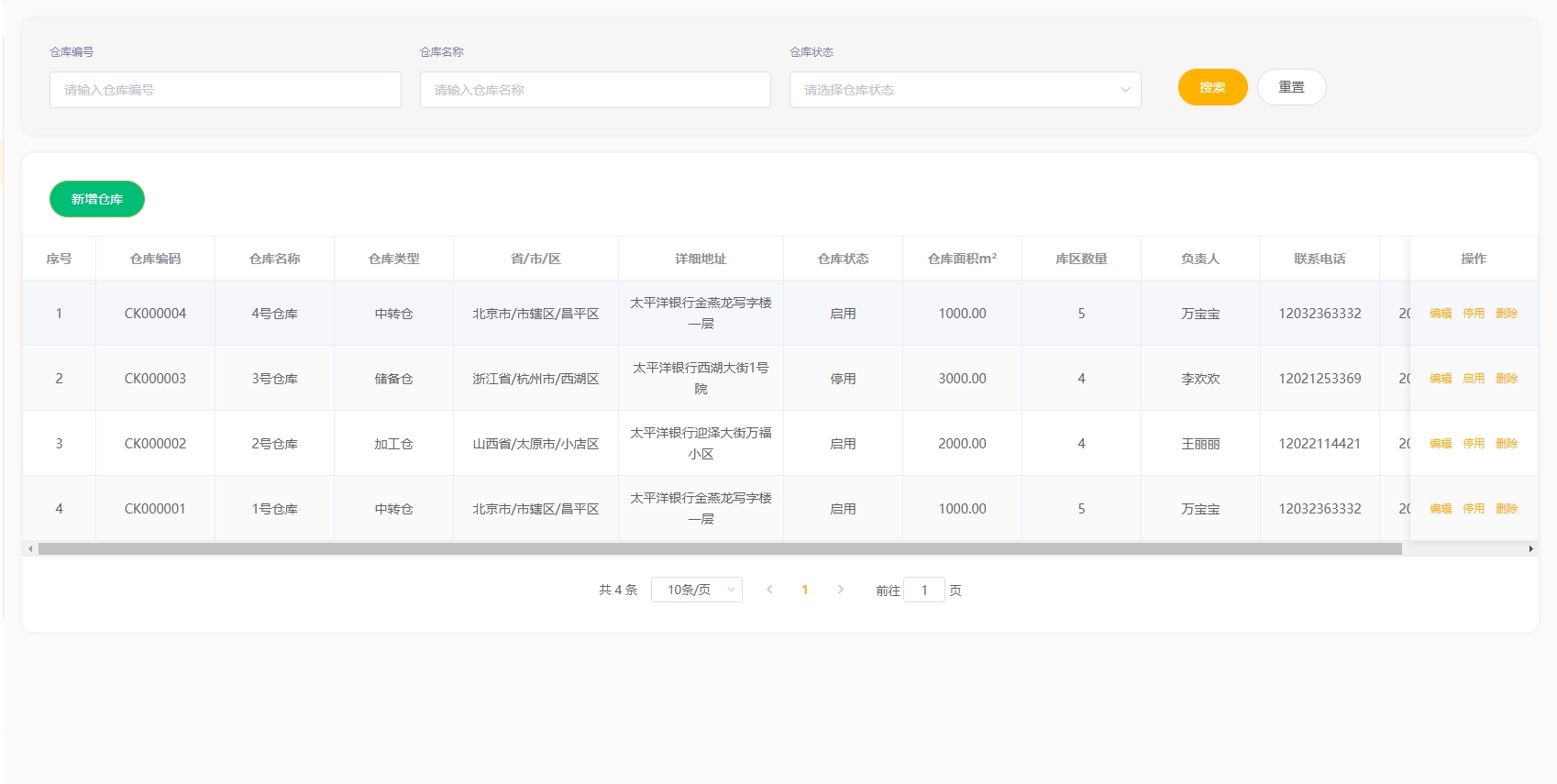Screen dimensions: 1557x784
Task: Click the 负责人 column header
Action: [1200, 259]
